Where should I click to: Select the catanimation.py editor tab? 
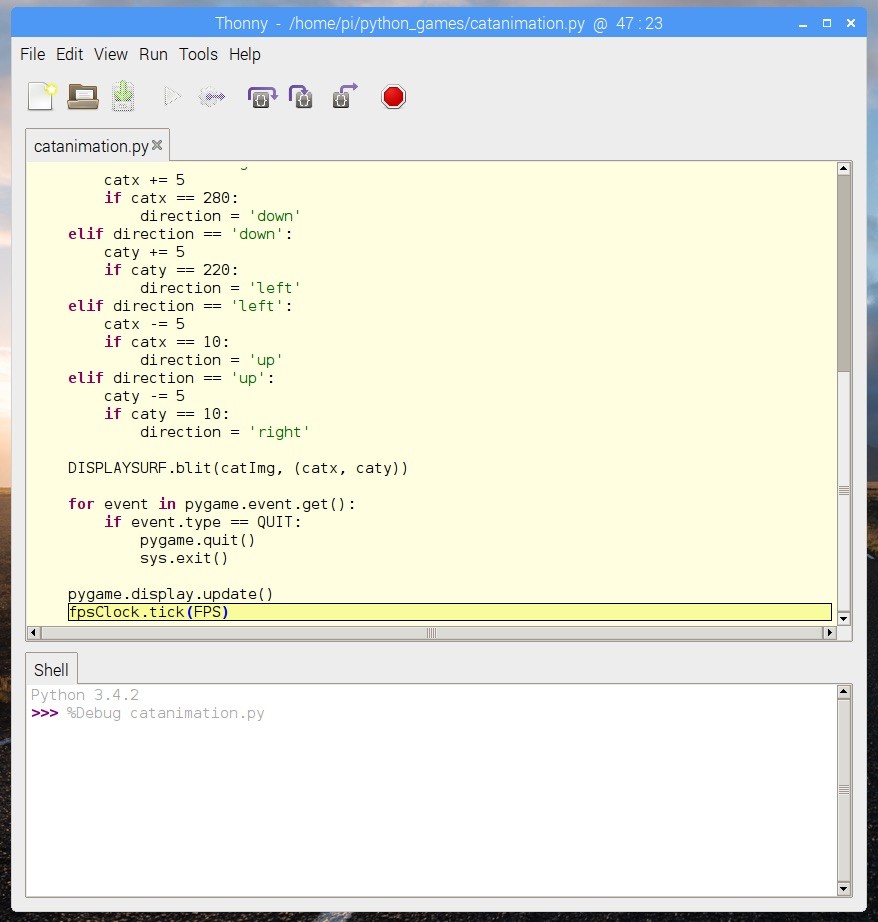click(x=90, y=145)
